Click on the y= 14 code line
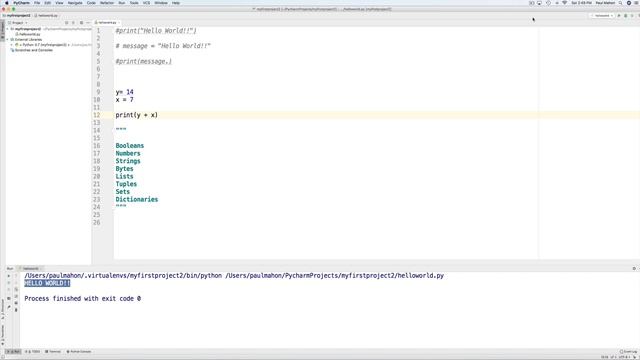Viewport: 640px width, 360px height. (124, 92)
